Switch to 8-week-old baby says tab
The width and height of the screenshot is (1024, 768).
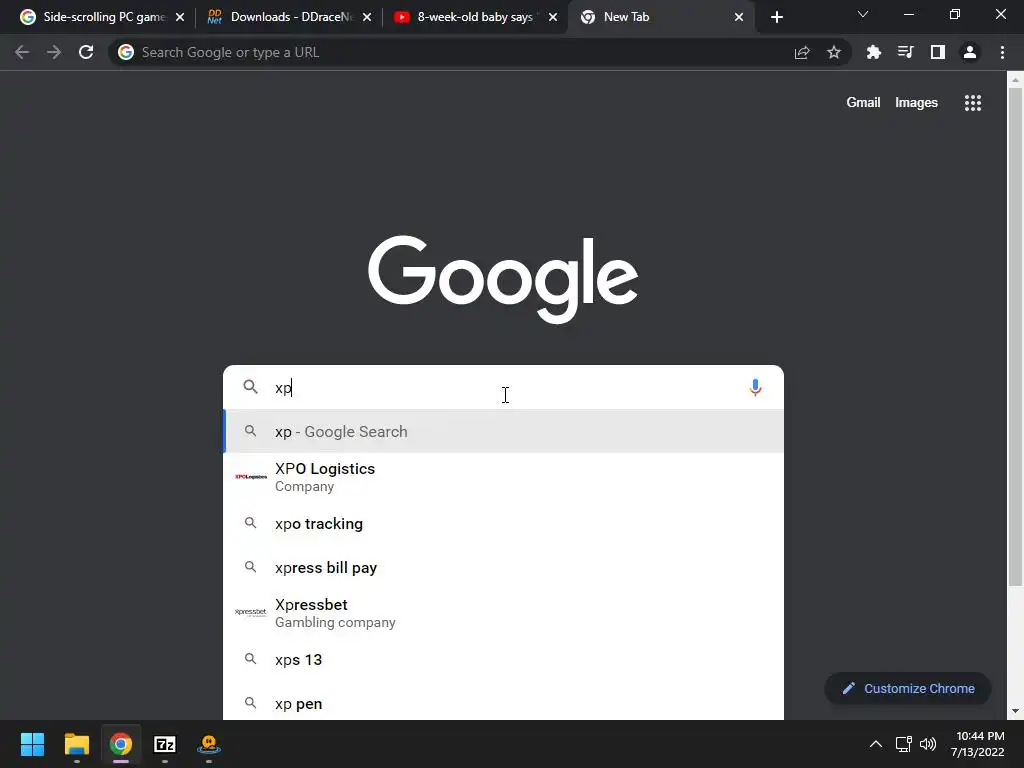click(x=473, y=17)
